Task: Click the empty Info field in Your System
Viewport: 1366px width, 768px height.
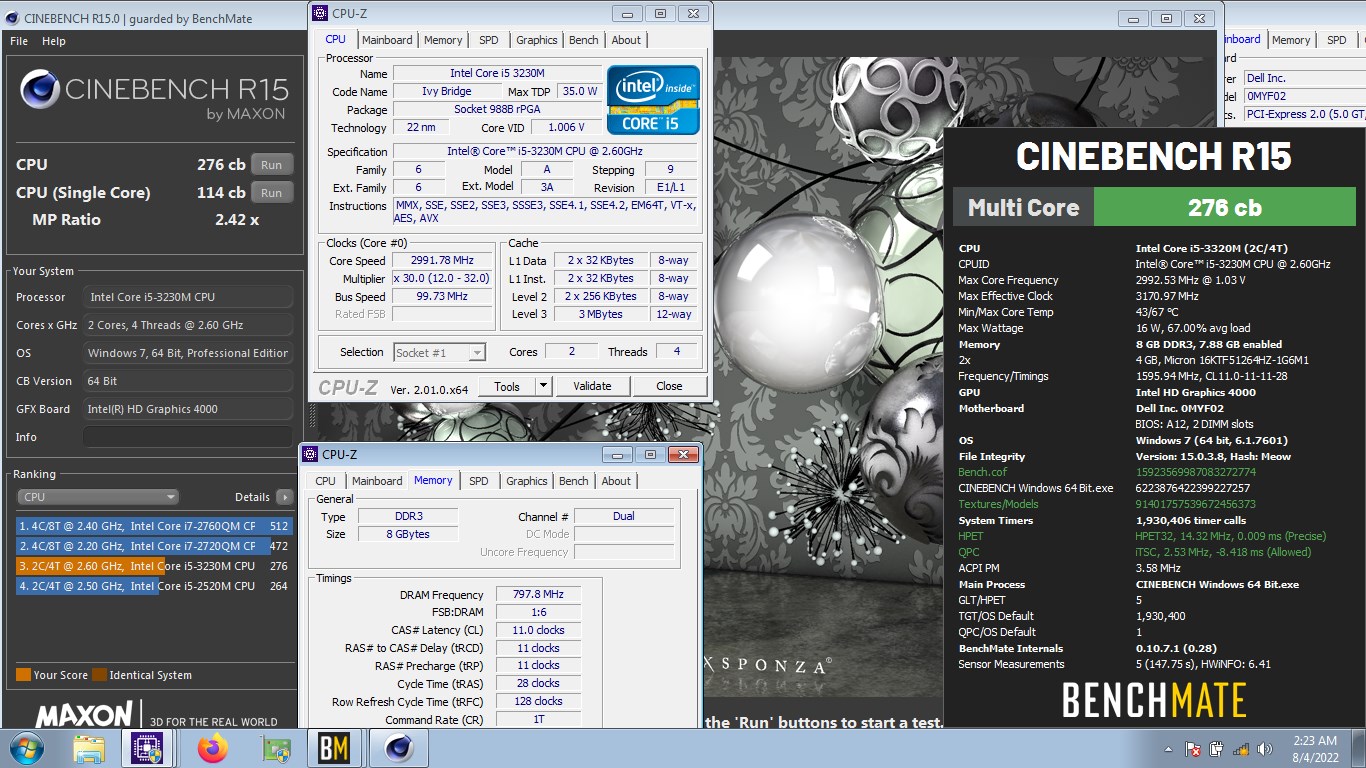Action: (x=188, y=437)
